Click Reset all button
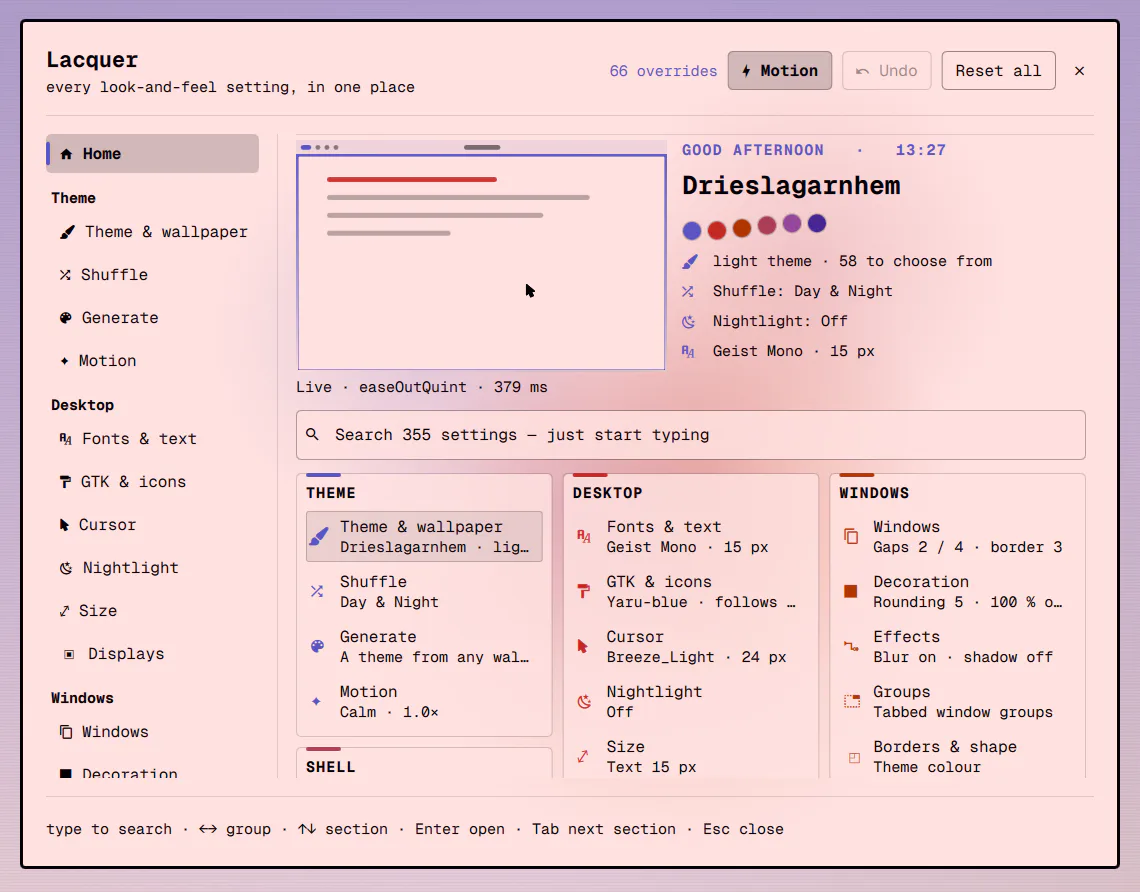The height and width of the screenshot is (892, 1140). click(x=998, y=71)
